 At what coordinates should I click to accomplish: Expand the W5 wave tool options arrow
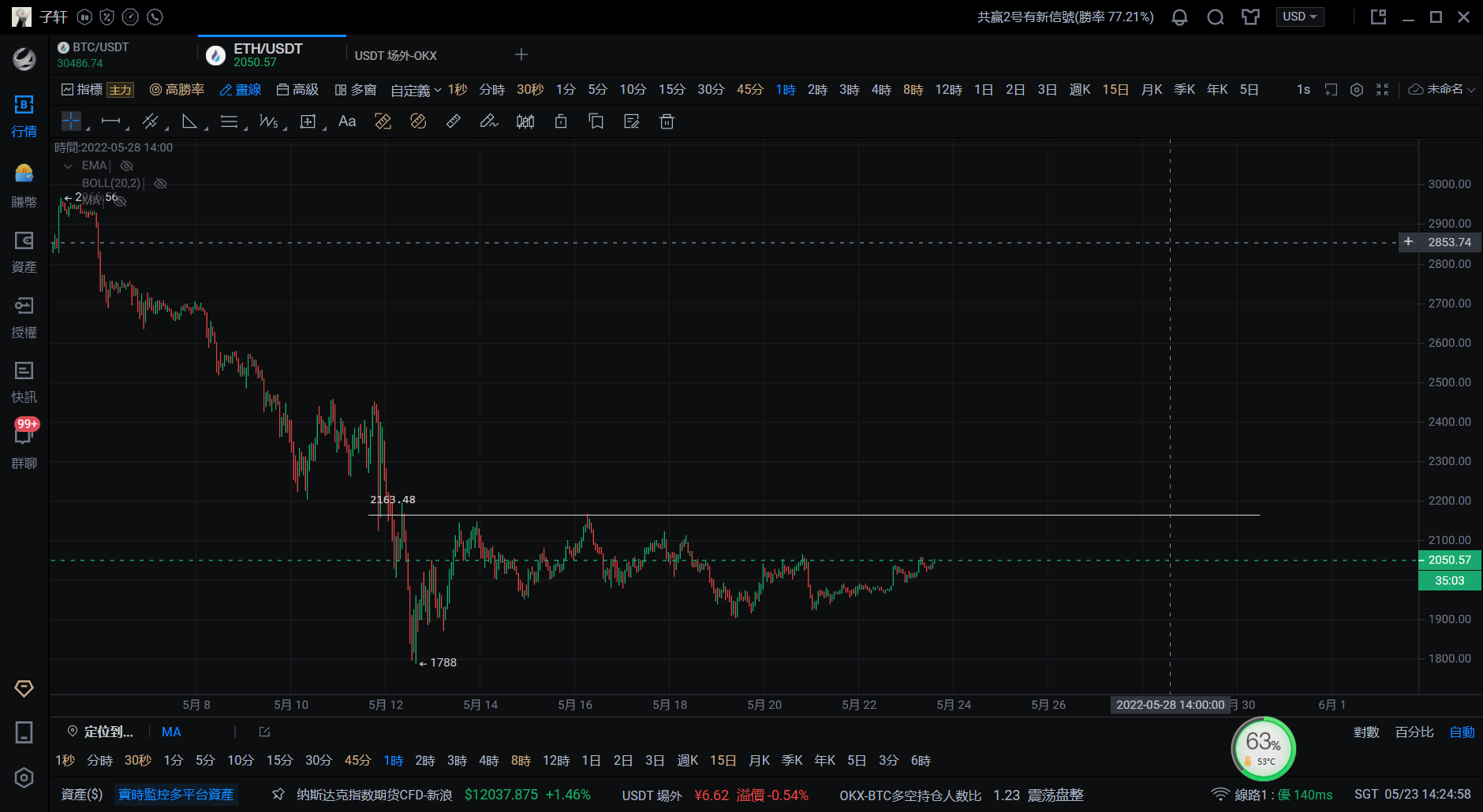coord(285,128)
